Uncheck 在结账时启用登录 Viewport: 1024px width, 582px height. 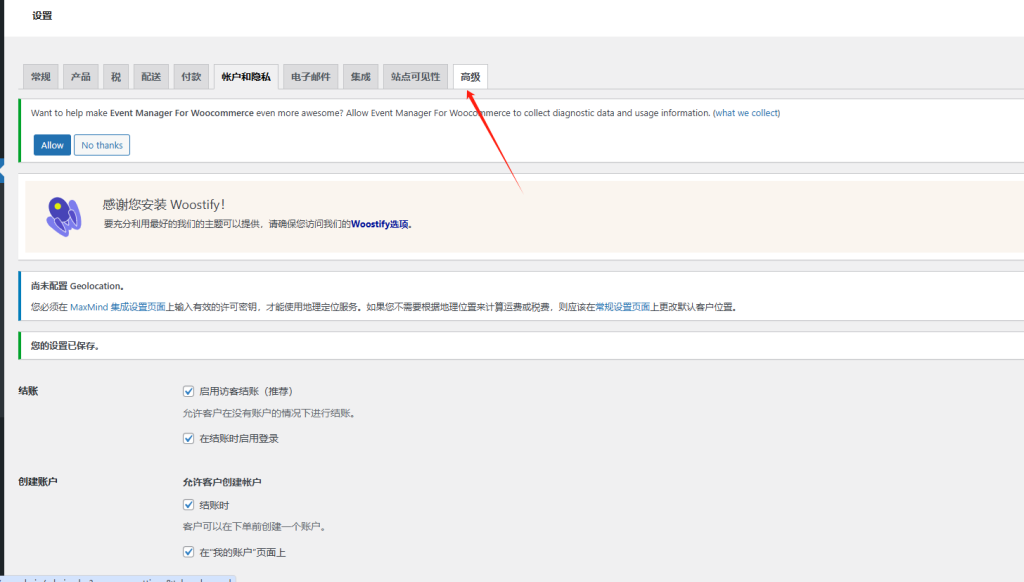[188, 438]
